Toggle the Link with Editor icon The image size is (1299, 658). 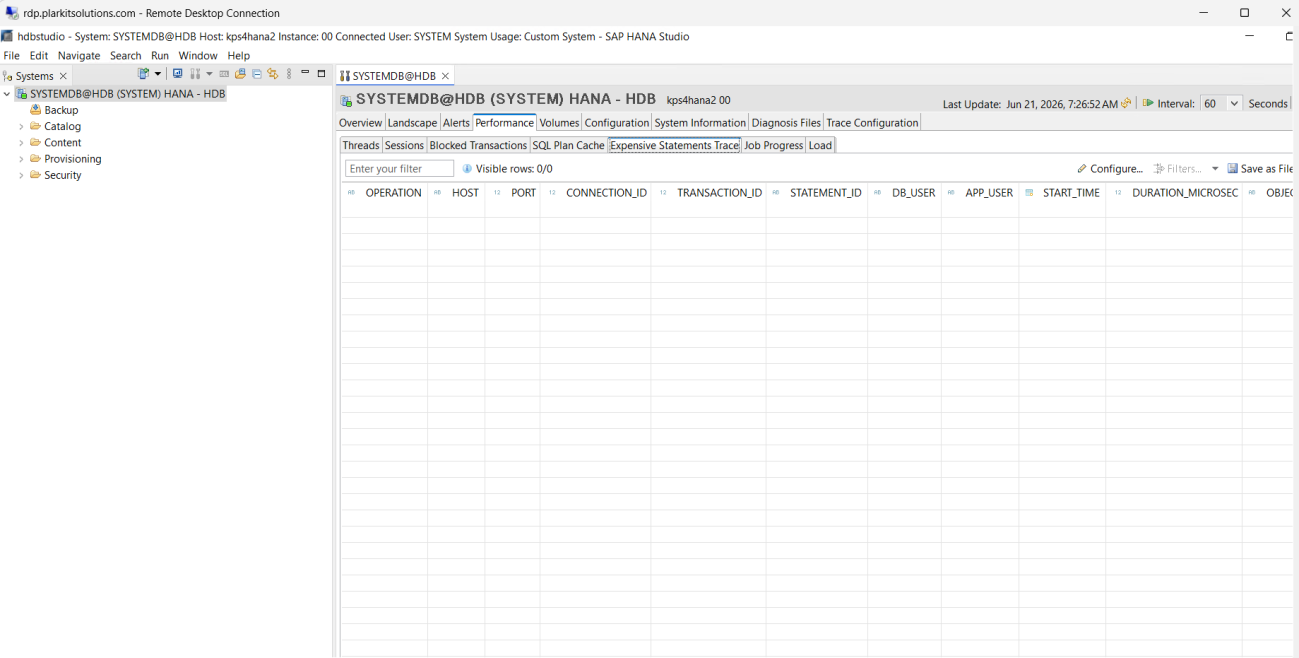click(x=272, y=73)
